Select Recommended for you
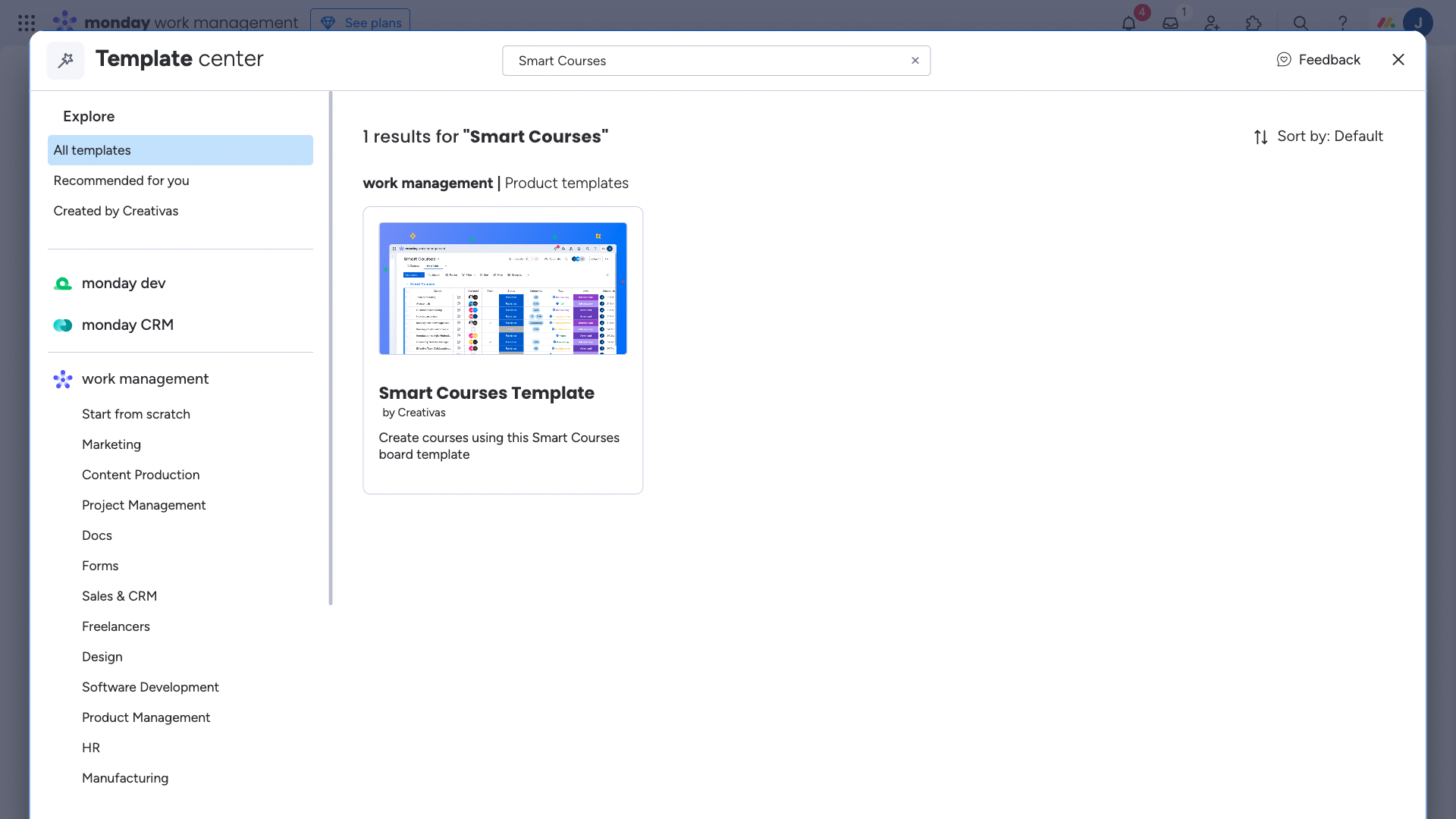The image size is (1456, 819). click(180, 180)
